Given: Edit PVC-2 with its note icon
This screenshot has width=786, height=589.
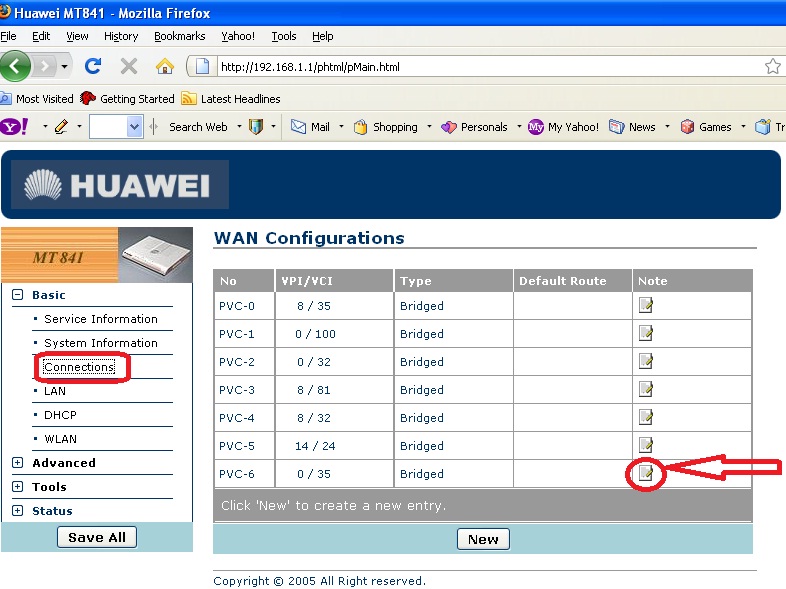Looking at the screenshot, I should (646, 361).
